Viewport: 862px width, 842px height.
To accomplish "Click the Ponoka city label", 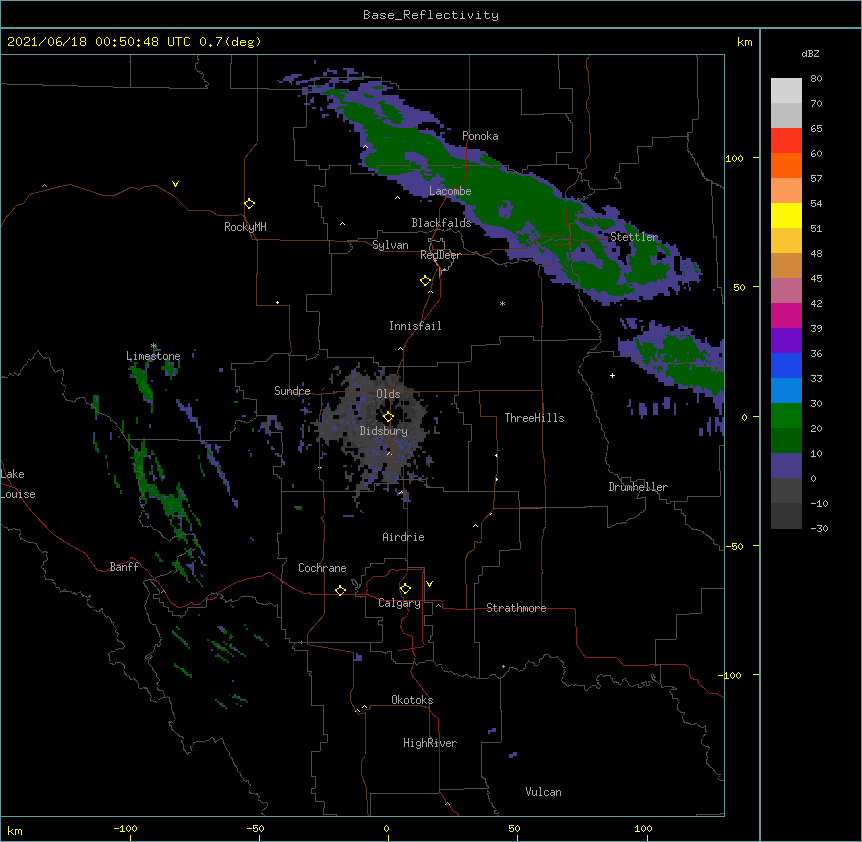I will pos(480,136).
